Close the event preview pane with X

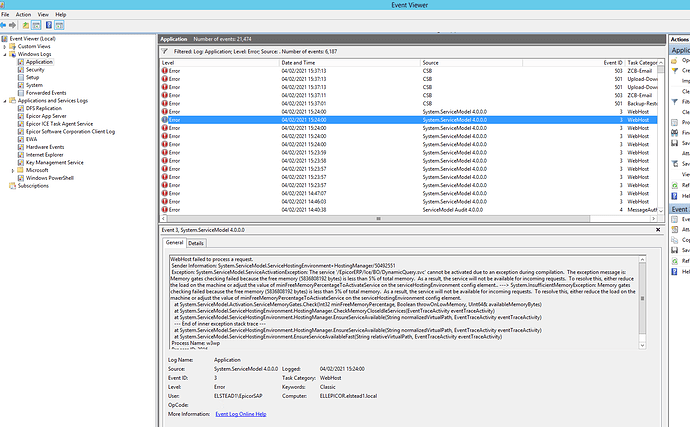[x=658, y=230]
